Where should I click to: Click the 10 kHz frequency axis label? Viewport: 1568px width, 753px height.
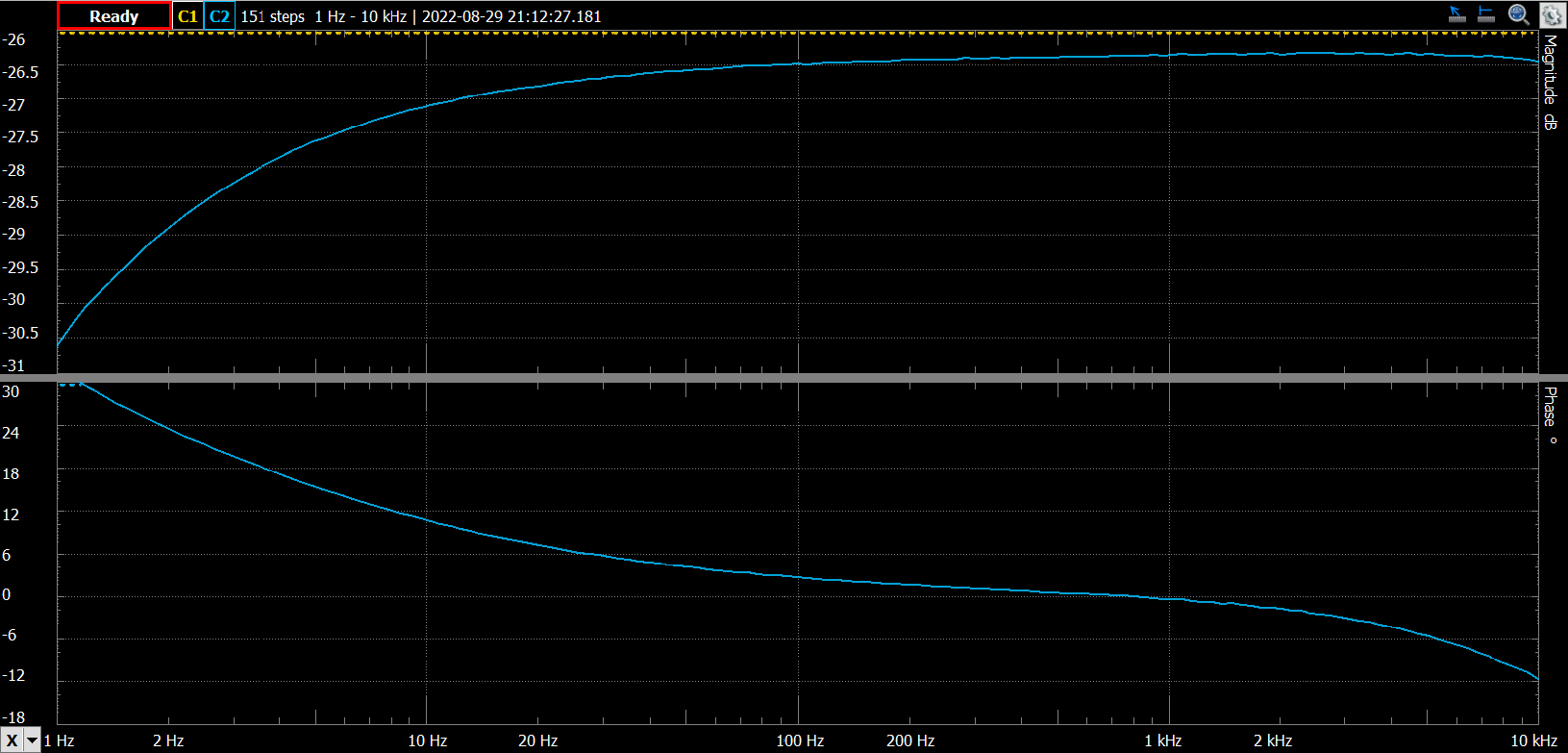1532,740
